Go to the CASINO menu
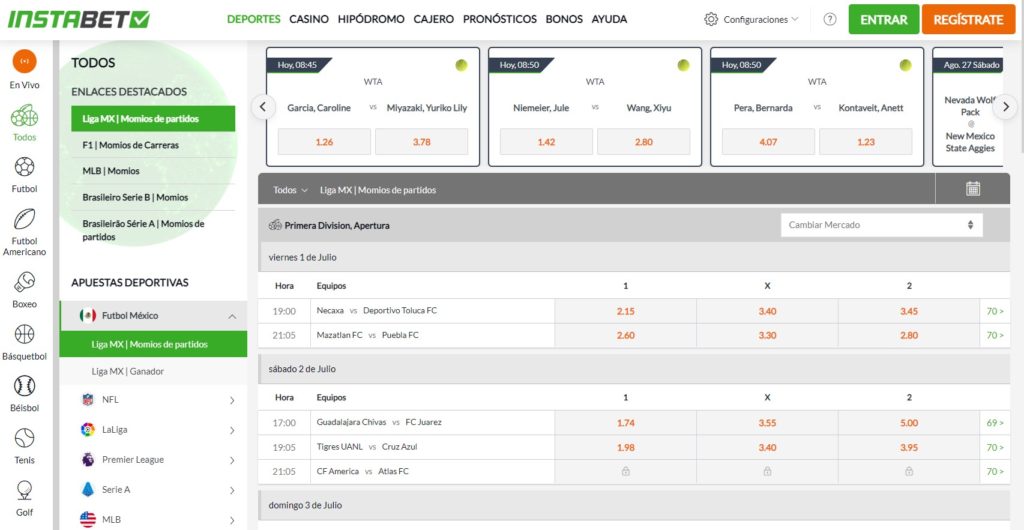Image resolution: width=1024 pixels, height=530 pixels. click(x=309, y=20)
